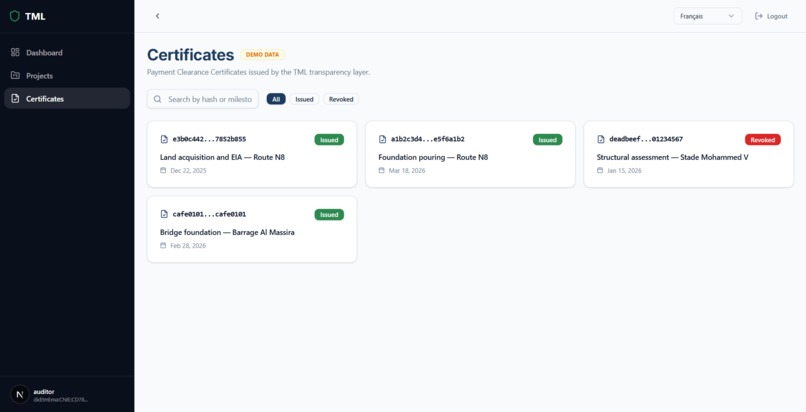This screenshot has width=806, height=412.
Task: Click the TML brand text in sidebar
Action: [x=35, y=16]
